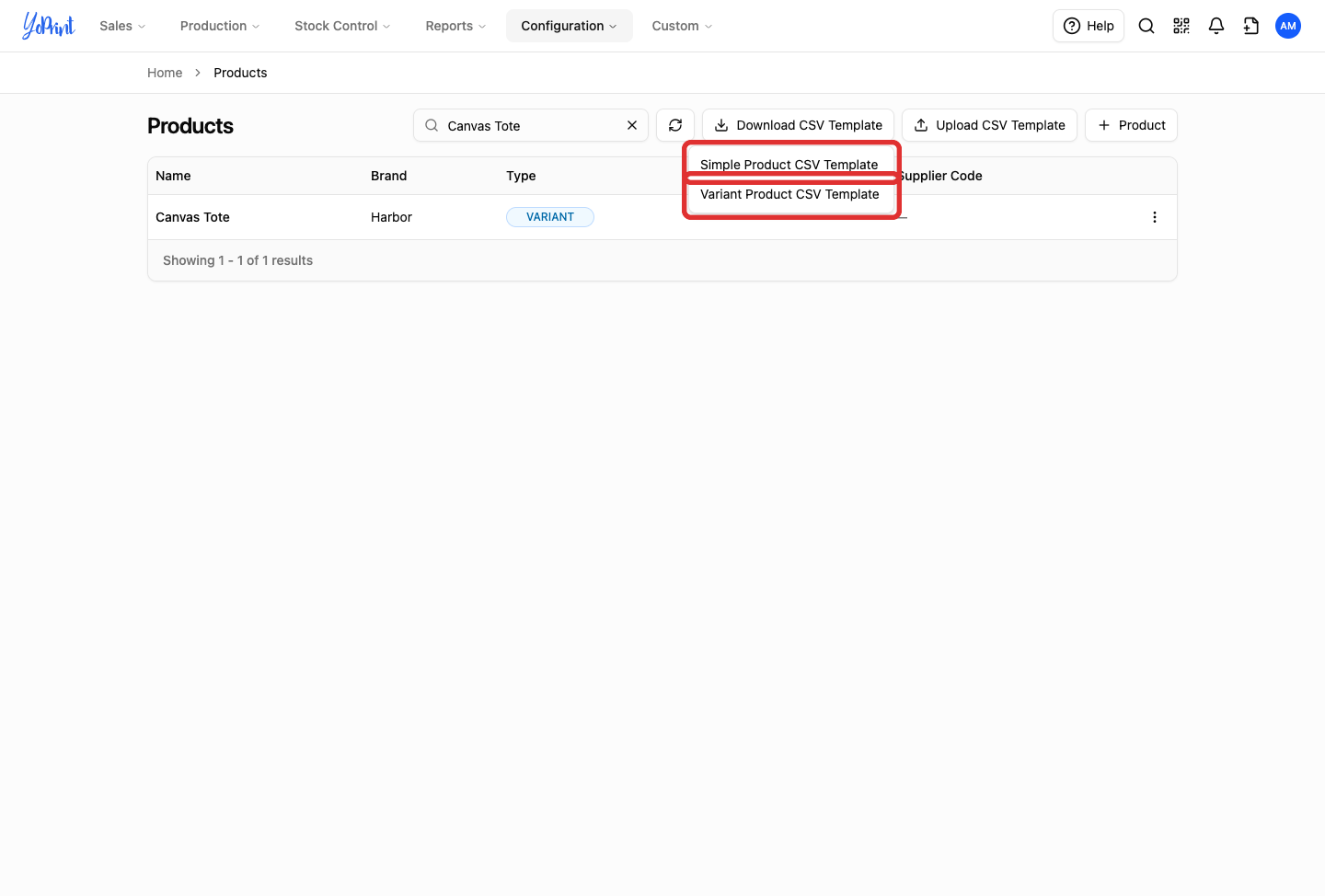Choose Variant Product CSV Template
This screenshot has height=896, width=1325.
tap(791, 194)
